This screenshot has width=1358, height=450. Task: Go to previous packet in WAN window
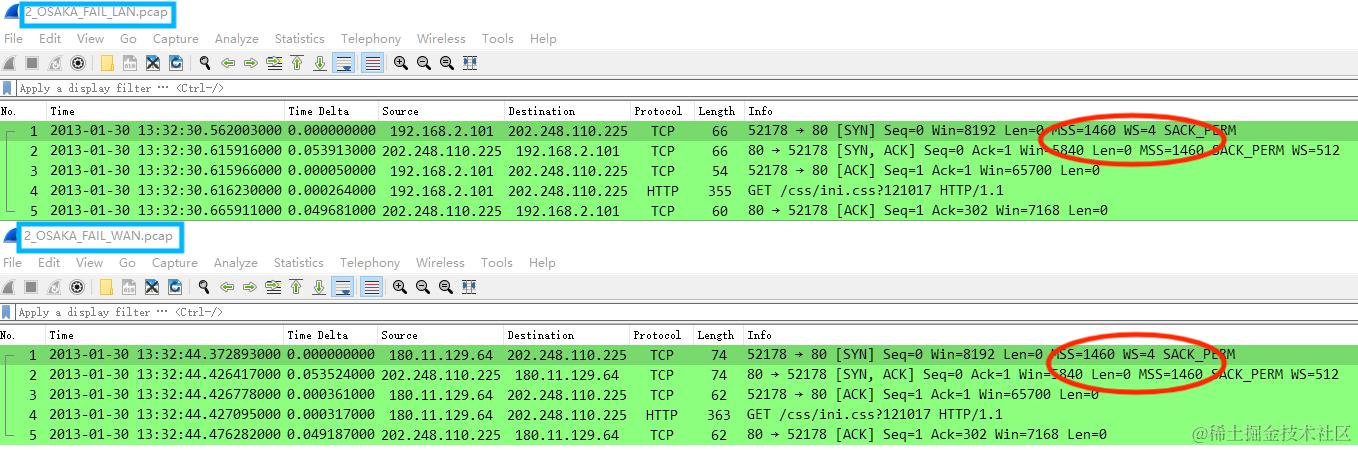[x=228, y=287]
